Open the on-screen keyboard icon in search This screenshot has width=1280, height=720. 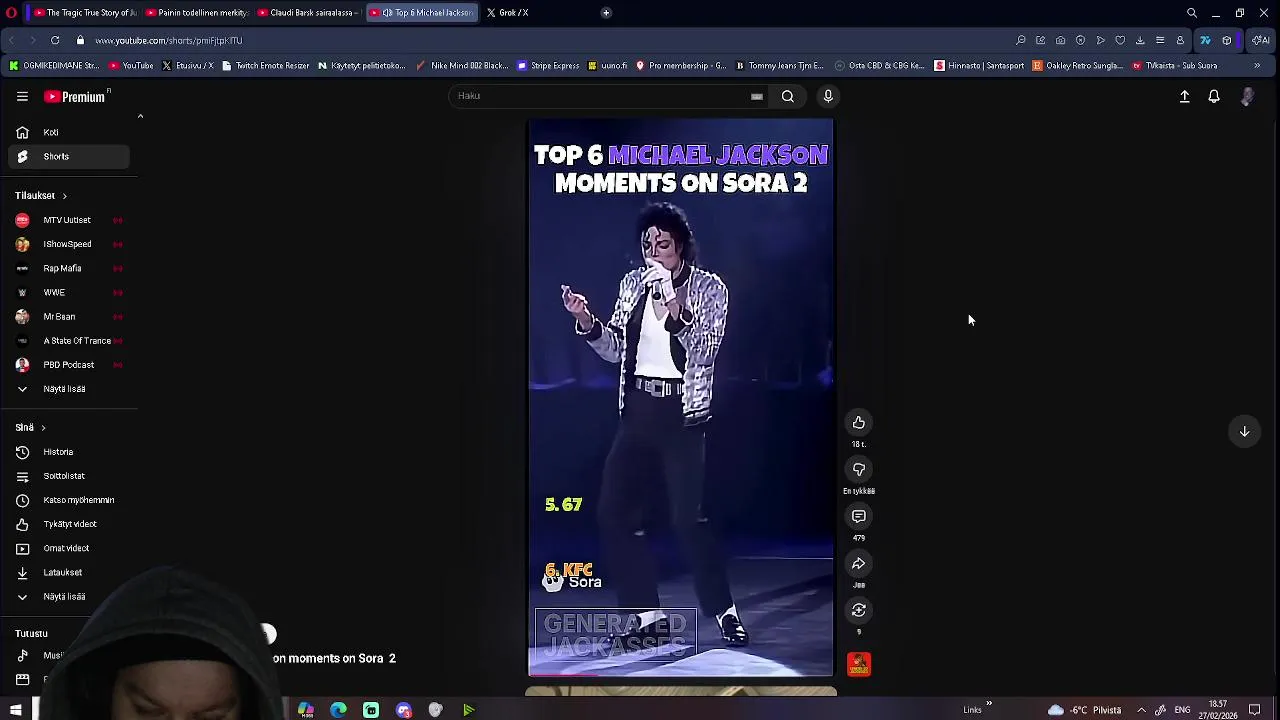pos(757,96)
